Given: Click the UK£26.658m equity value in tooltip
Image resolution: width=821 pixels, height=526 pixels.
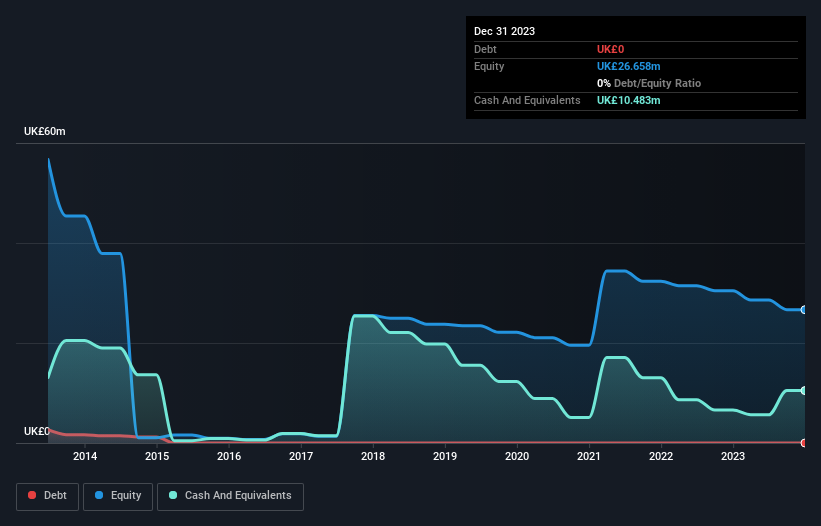Looking at the screenshot, I should click(628, 66).
